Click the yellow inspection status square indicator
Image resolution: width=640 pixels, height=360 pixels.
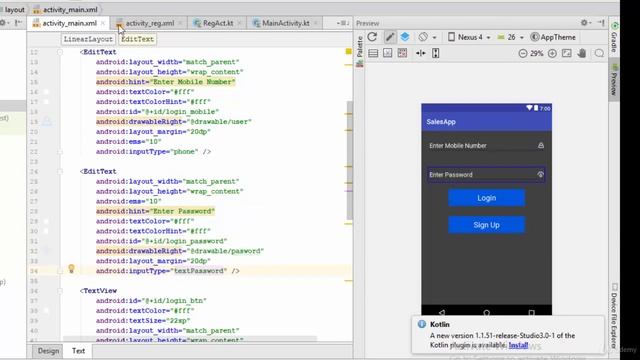click(348, 51)
